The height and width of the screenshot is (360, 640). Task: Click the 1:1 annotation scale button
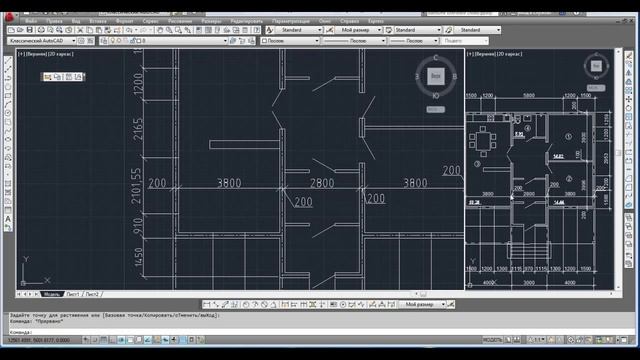(536, 340)
